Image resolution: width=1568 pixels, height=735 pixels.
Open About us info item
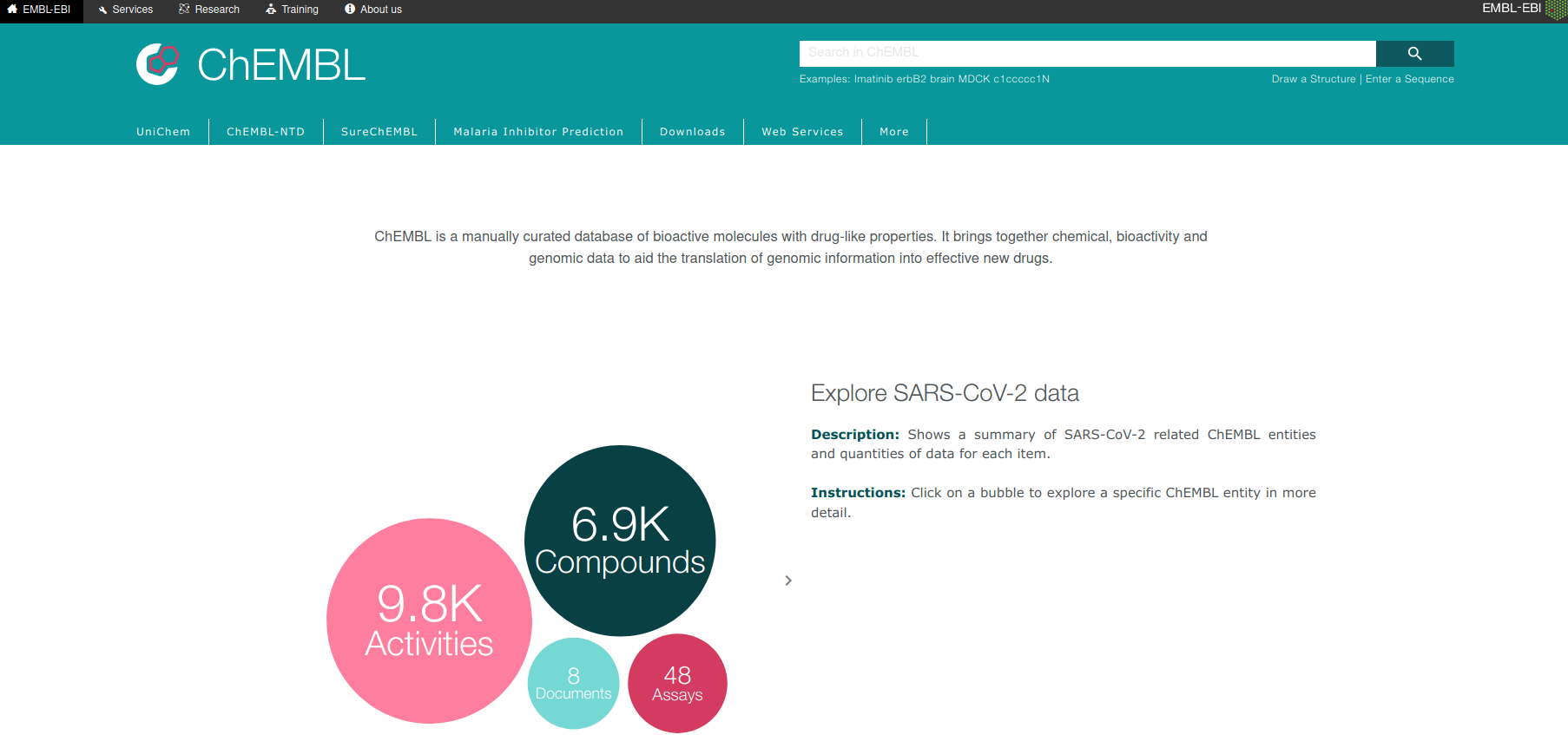click(373, 10)
